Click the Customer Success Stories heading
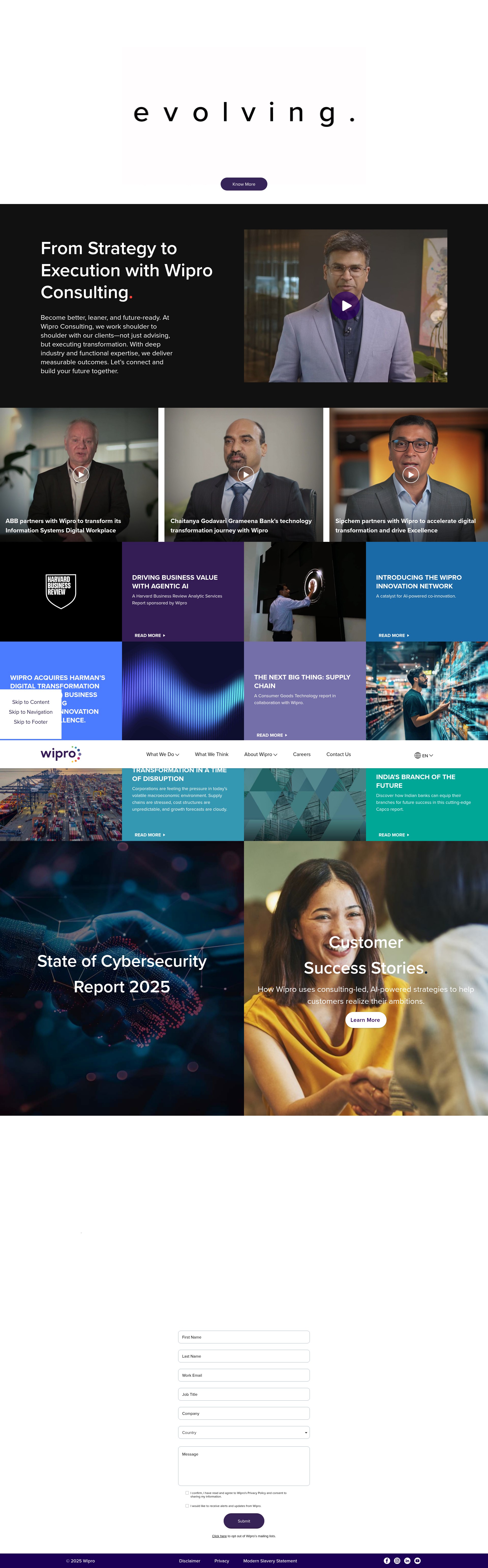The height and width of the screenshot is (1568, 488). pos(366,955)
